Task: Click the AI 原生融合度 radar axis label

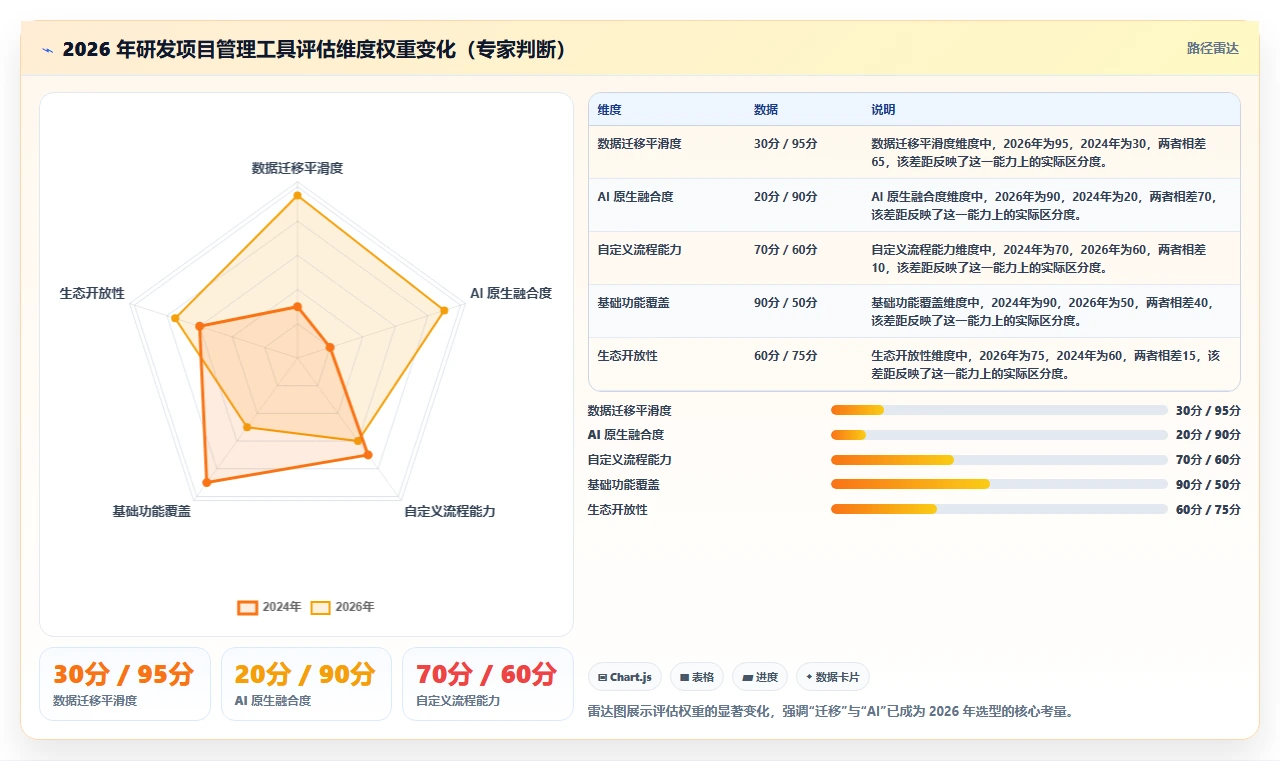Action: 511,293
